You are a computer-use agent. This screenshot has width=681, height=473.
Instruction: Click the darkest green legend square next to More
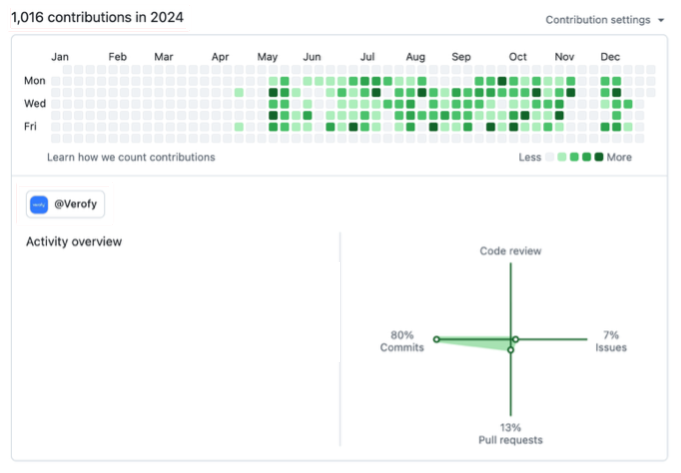(599, 157)
